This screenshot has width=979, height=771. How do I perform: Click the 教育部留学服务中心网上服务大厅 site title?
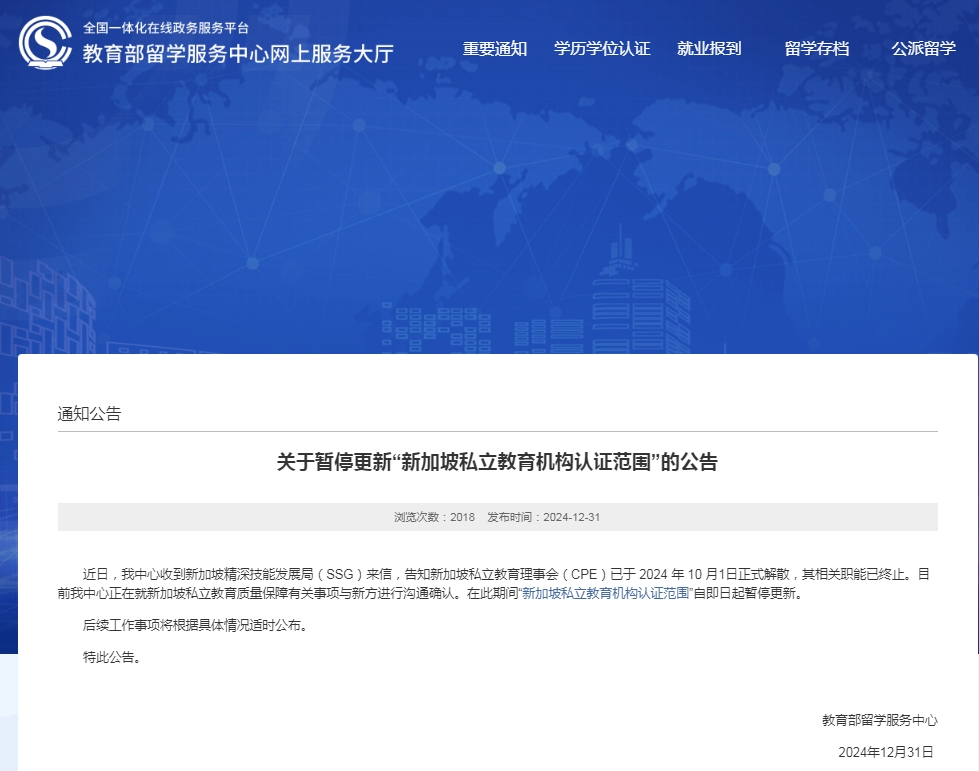[238, 54]
